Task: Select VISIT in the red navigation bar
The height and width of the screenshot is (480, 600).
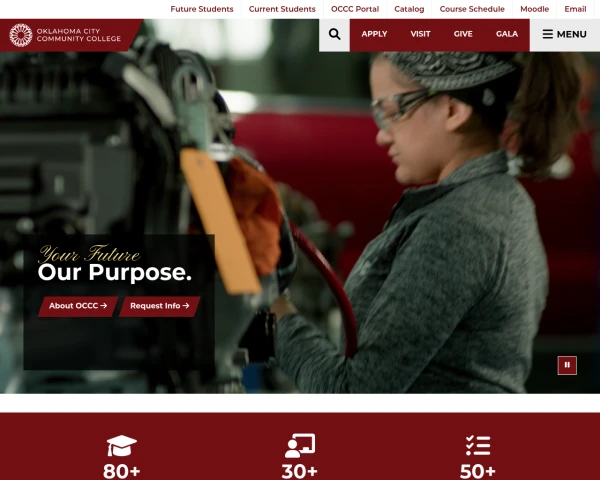Action: (x=421, y=34)
